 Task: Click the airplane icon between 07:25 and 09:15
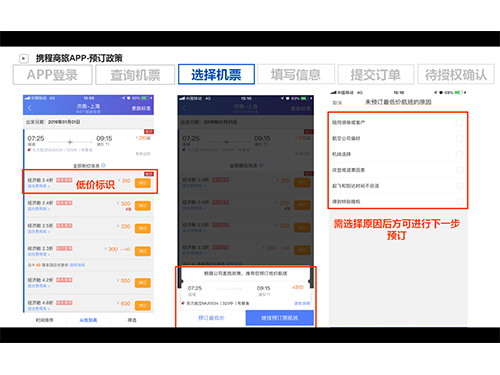point(70,142)
